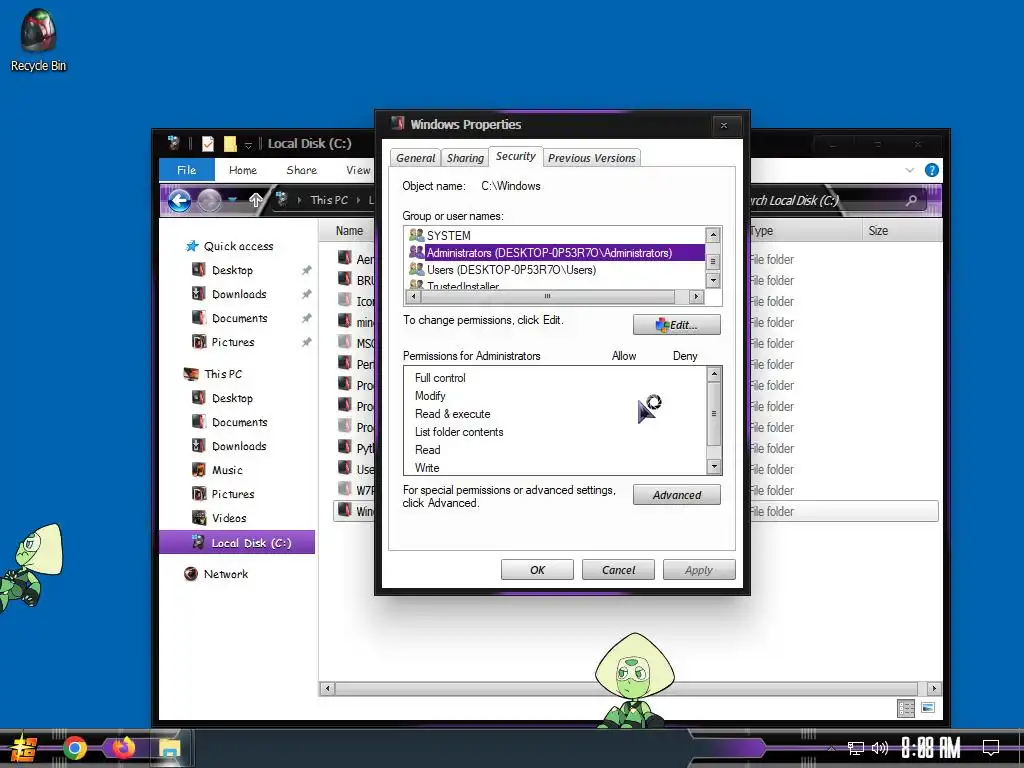This screenshot has width=1024, height=768.
Task: Open the Recycle Bin desktop icon
Action: pyautogui.click(x=38, y=40)
